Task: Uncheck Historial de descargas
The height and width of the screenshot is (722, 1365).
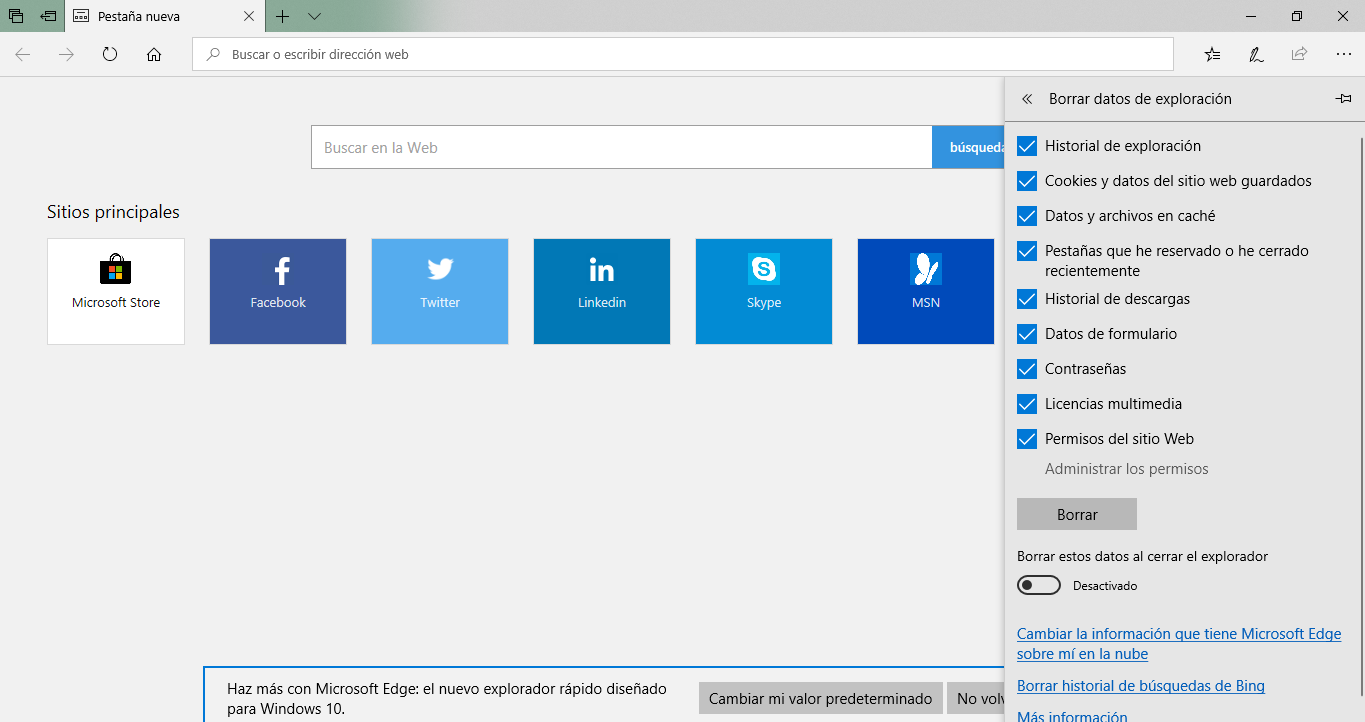Action: tap(1027, 299)
